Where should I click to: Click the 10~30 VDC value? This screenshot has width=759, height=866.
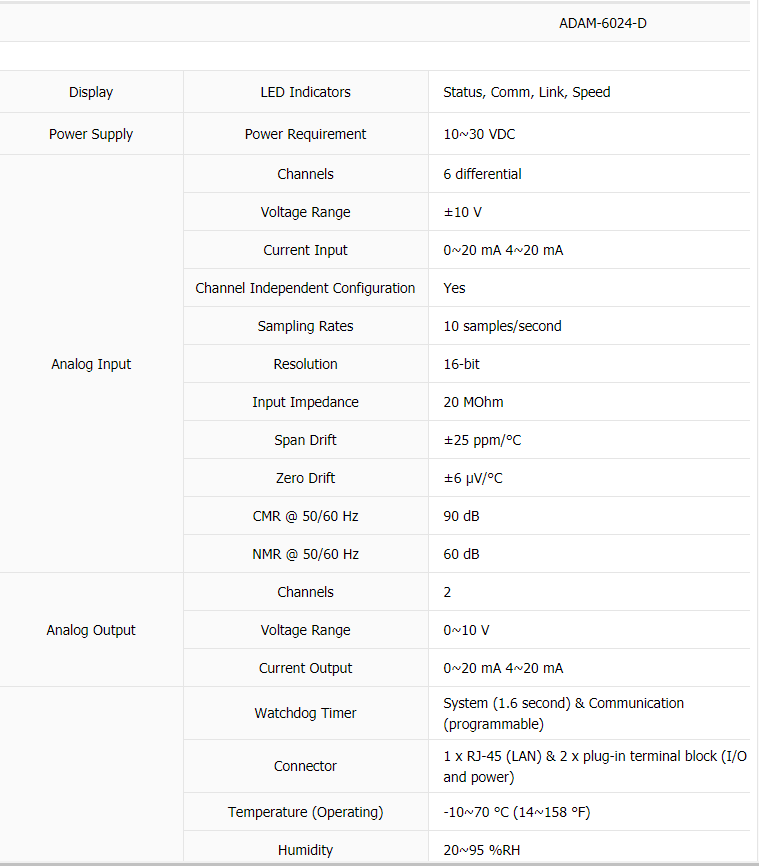(x=479, y=134)
